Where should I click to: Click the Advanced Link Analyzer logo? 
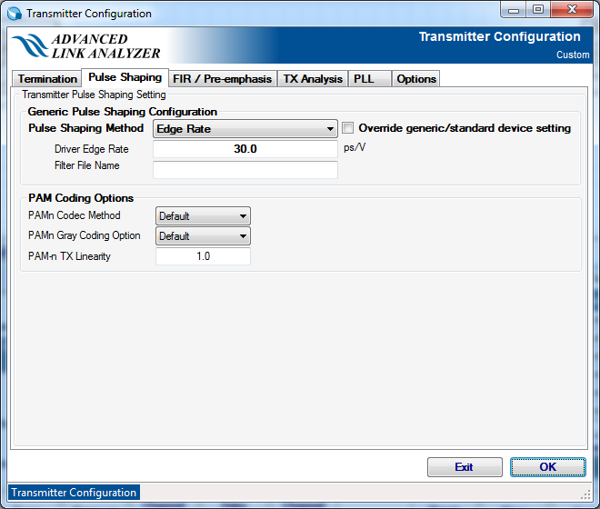[x=86, y=46]
